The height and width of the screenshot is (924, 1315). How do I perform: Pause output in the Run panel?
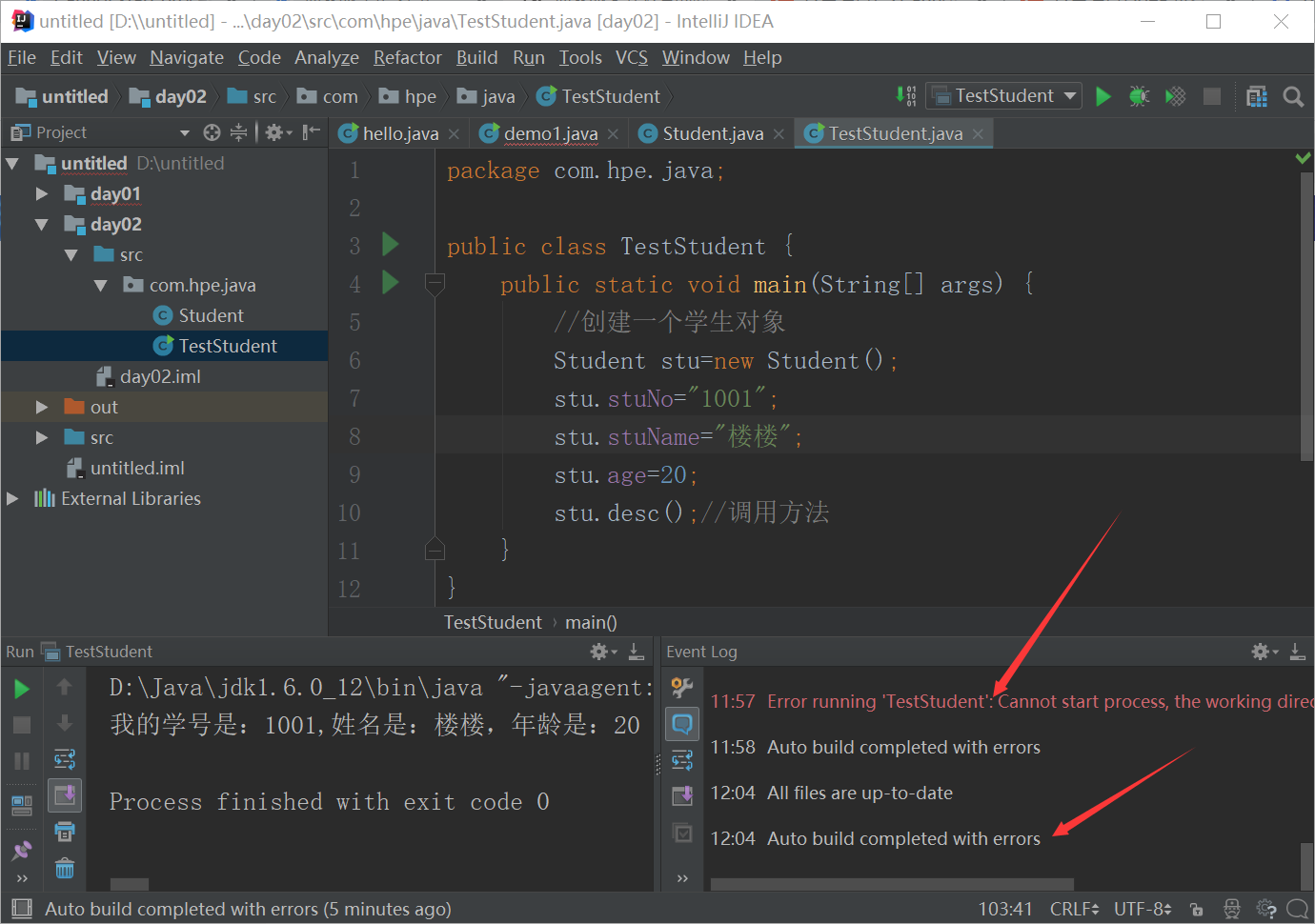click(22, 761)
